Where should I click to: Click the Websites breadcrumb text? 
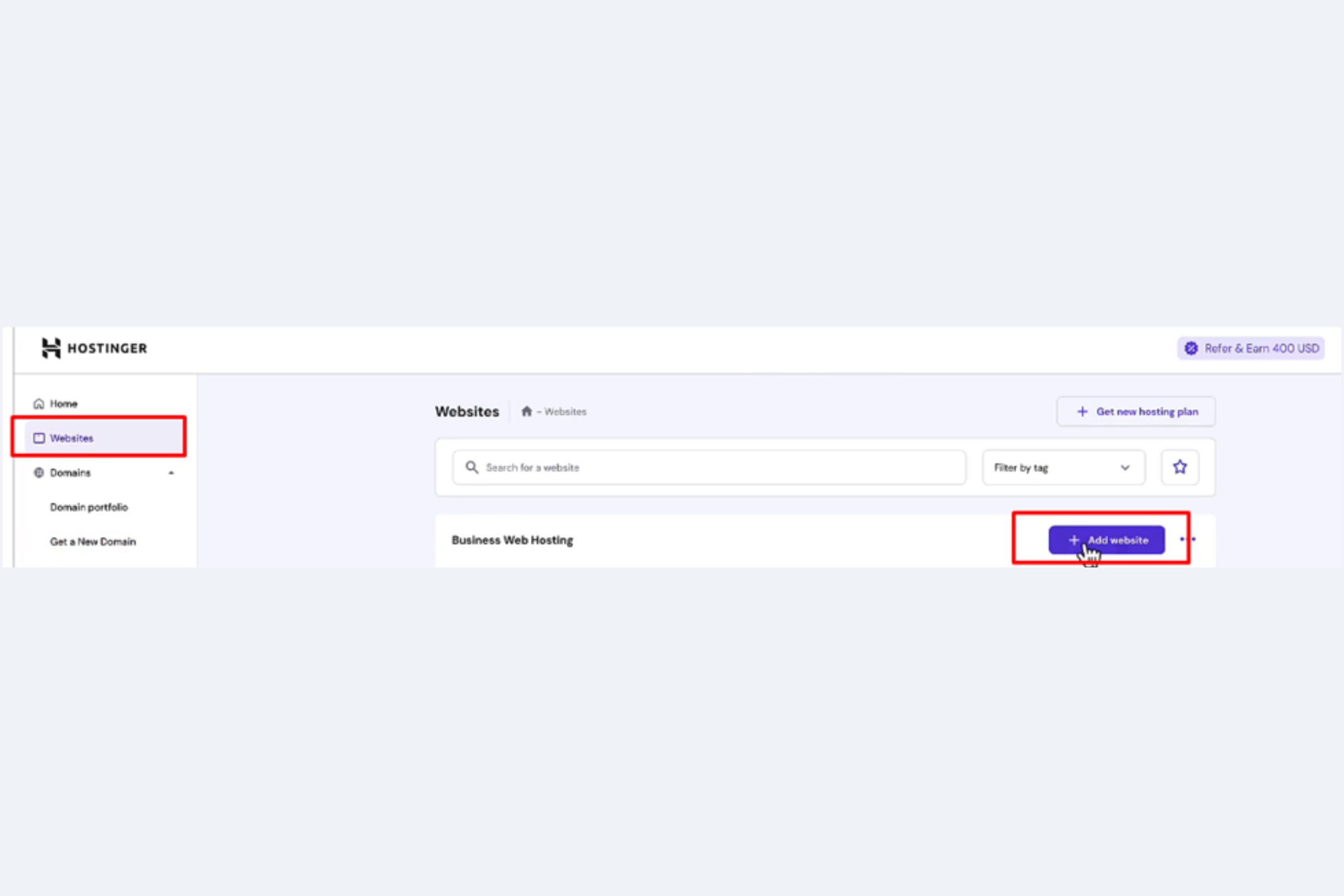pos(565,412)
